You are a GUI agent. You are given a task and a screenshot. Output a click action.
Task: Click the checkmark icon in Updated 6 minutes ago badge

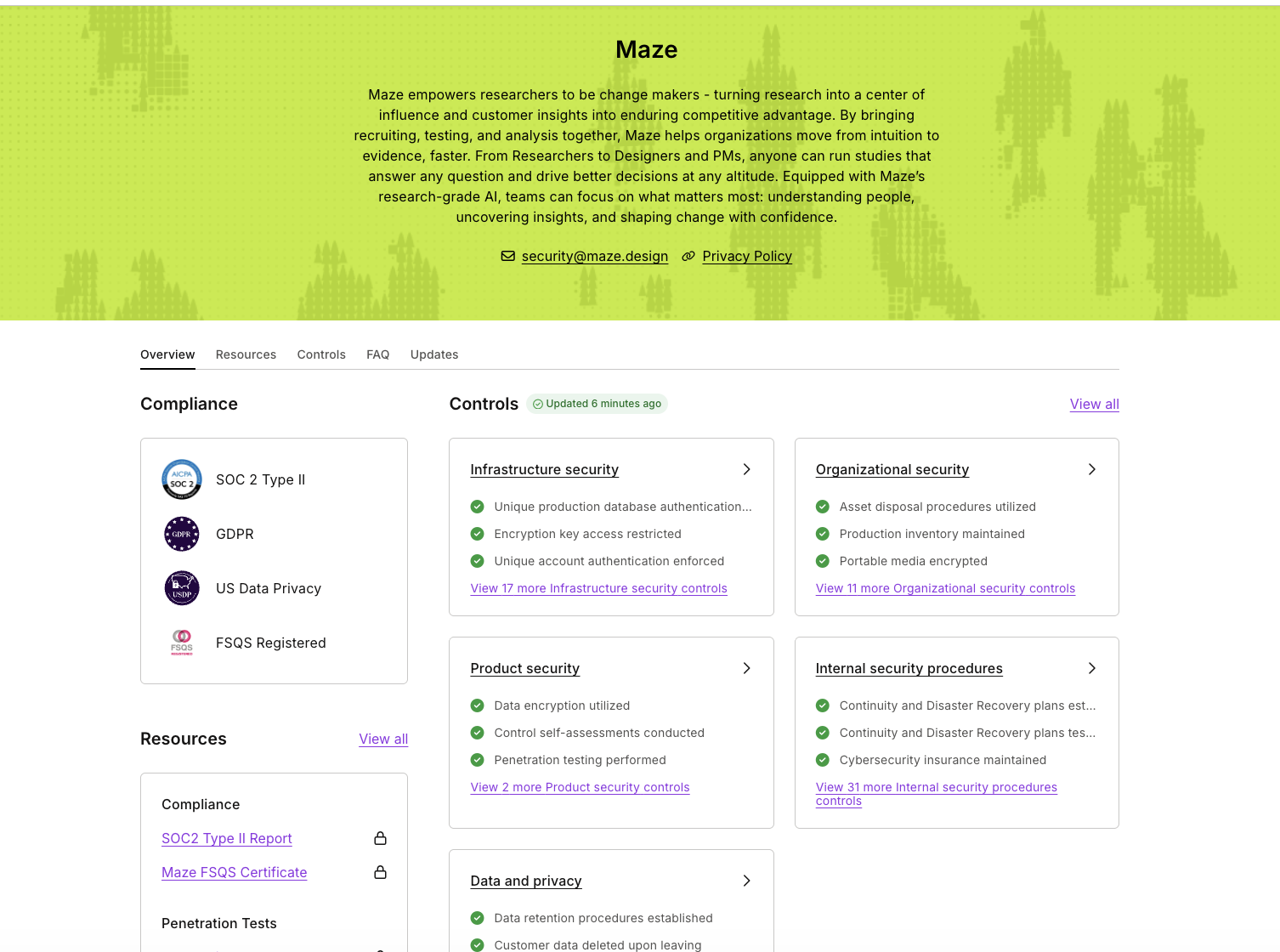pos(538,404)
